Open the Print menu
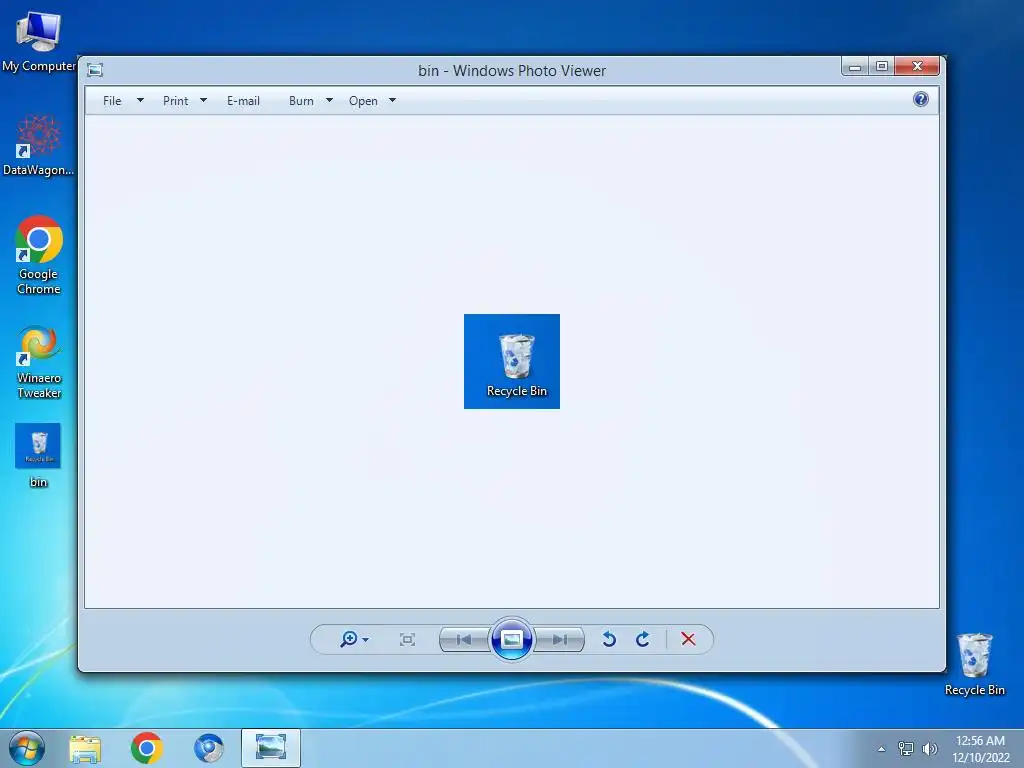 click(176, 101)
